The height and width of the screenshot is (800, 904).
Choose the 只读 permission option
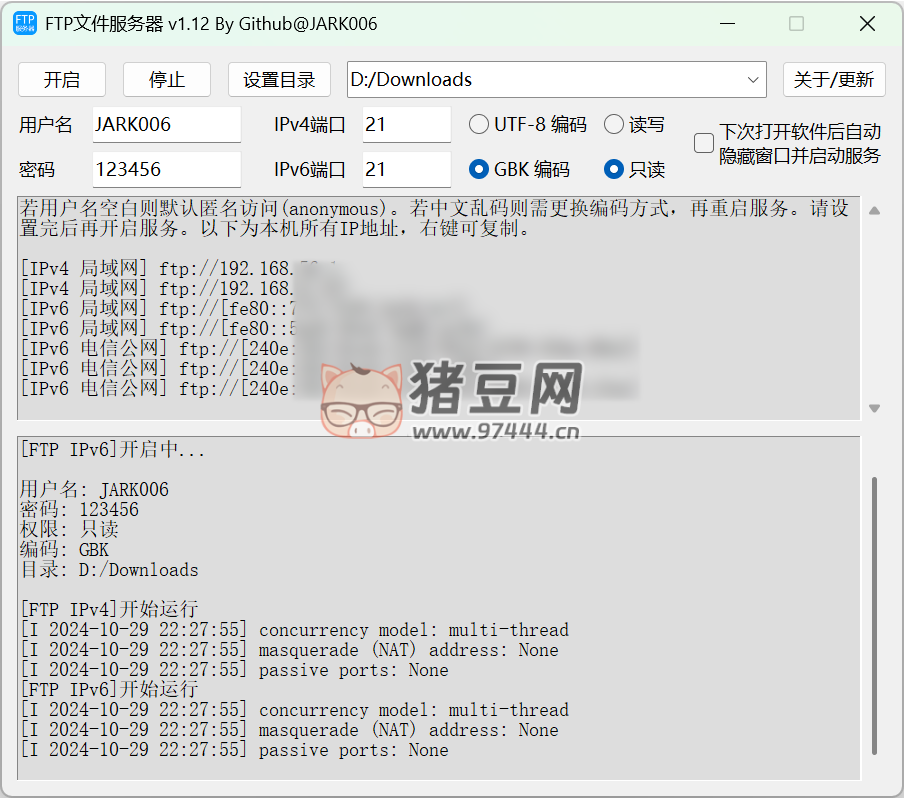click(x=614, y=170)
